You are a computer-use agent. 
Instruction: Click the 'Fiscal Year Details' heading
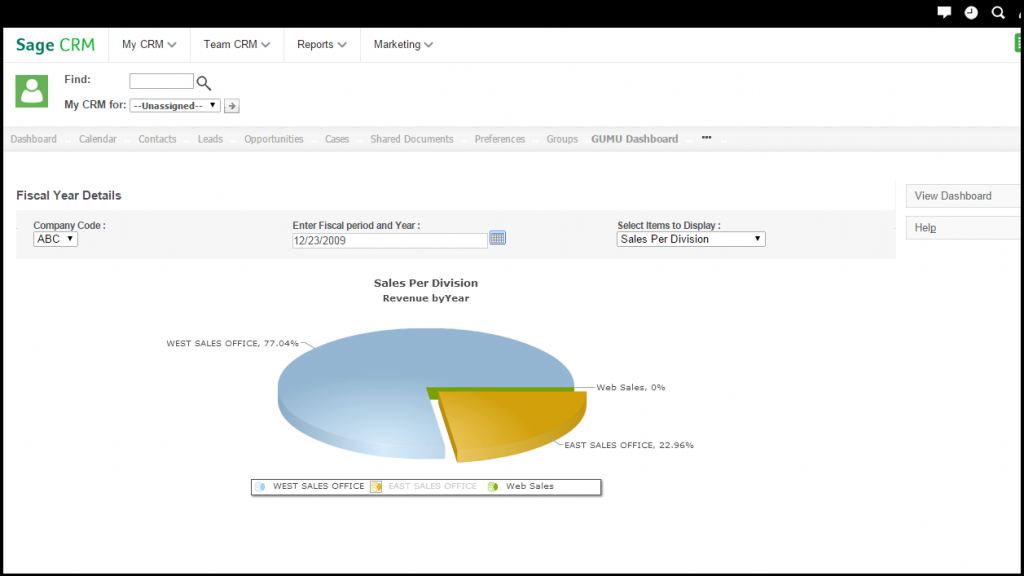tap(69, 195)
